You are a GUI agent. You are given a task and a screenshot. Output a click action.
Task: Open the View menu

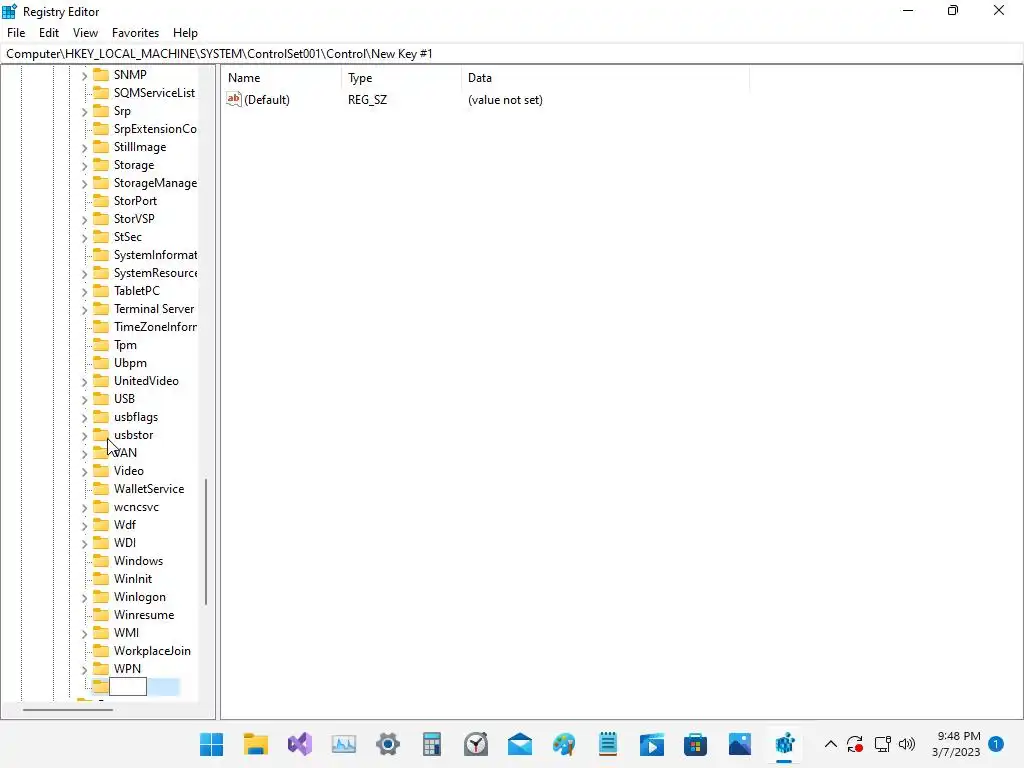(85, 33)
